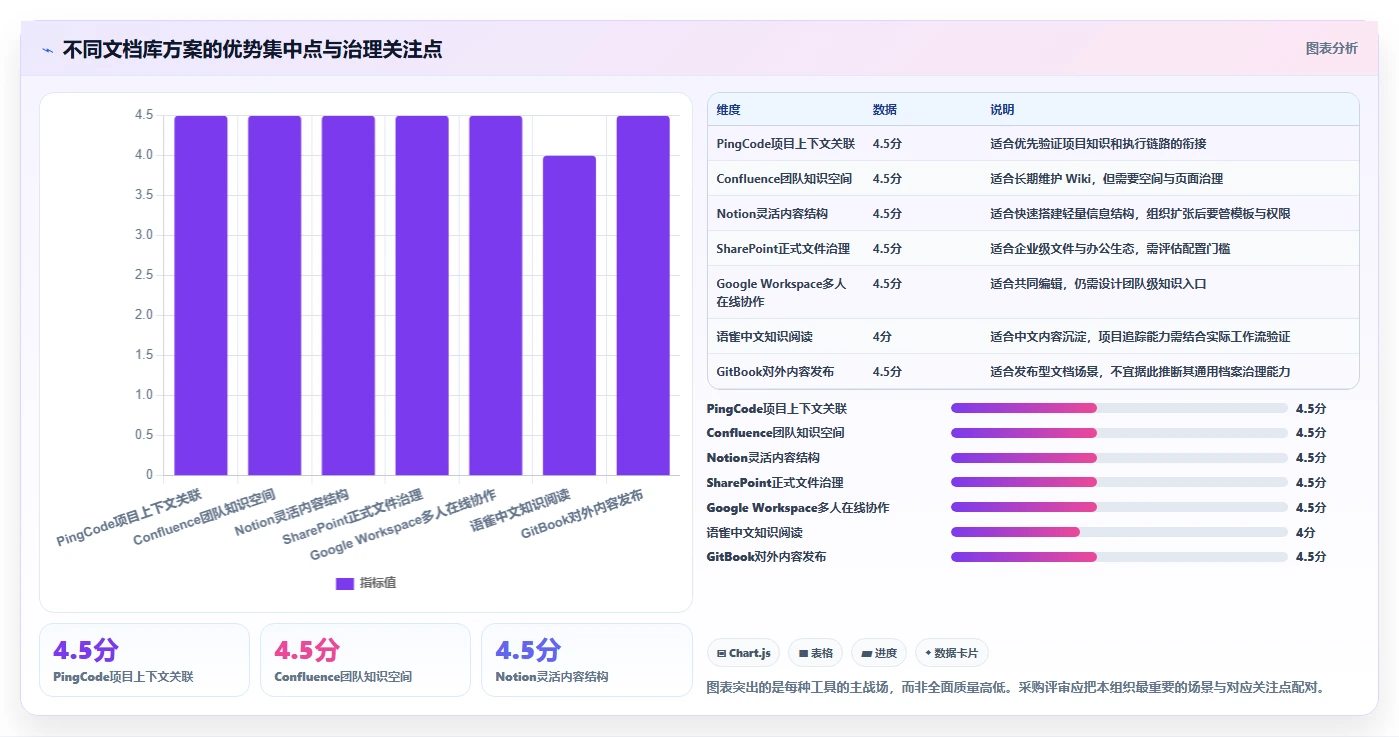Click the 图表分析 label in the header
Viewport: 1399px width, 737px height.
[x=1331, y=48]
